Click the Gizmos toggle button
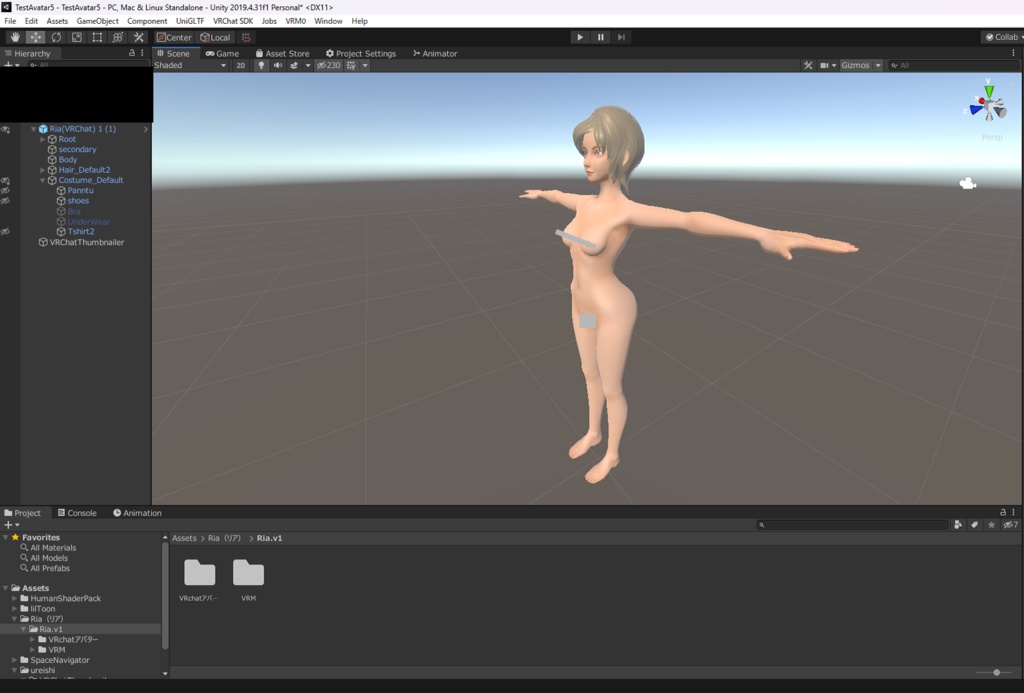This screenshot has height=693, width=1024. click(x=856, y=65)
